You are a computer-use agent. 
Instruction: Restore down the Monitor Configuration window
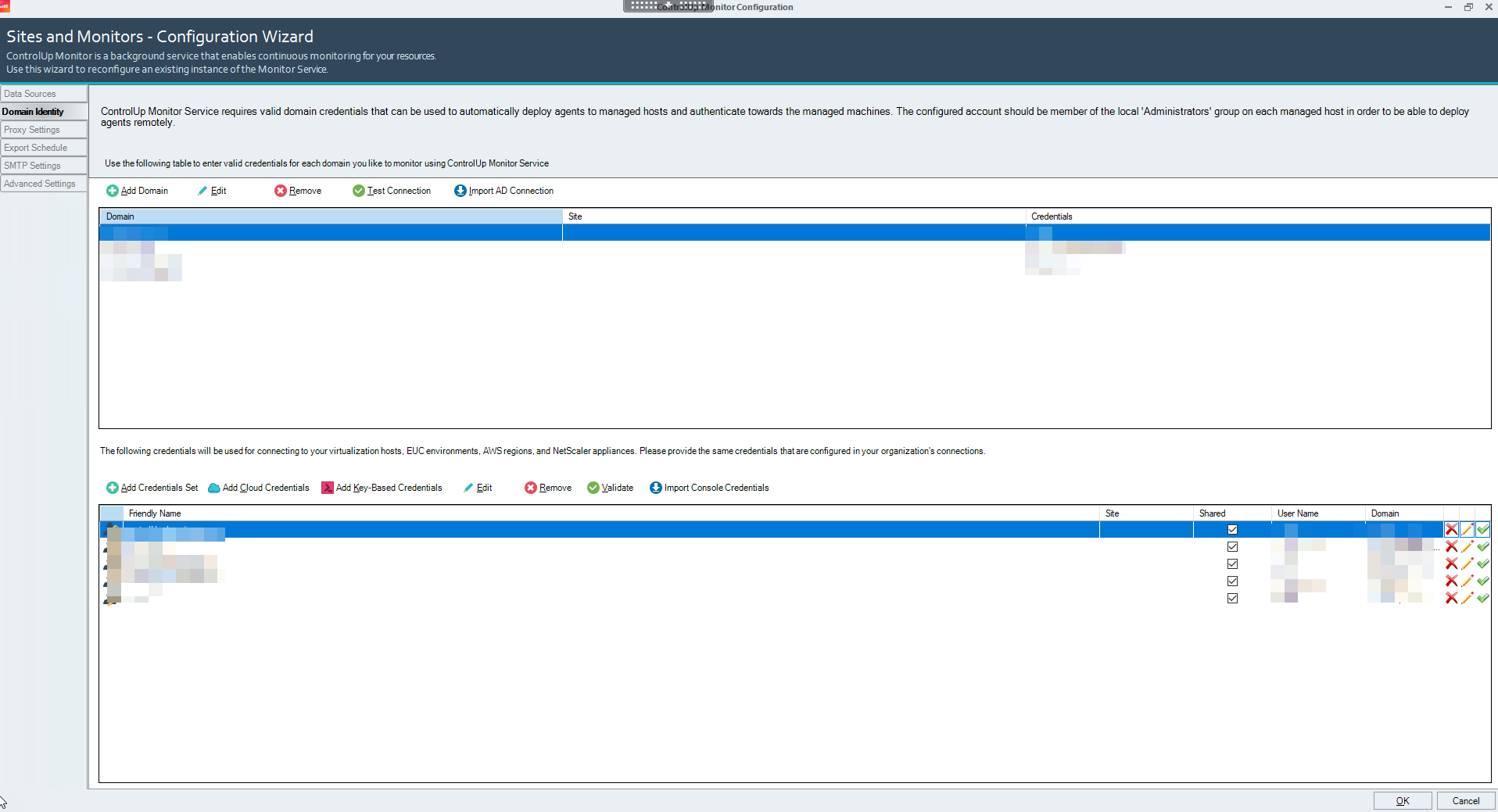tap(1468, 7)
